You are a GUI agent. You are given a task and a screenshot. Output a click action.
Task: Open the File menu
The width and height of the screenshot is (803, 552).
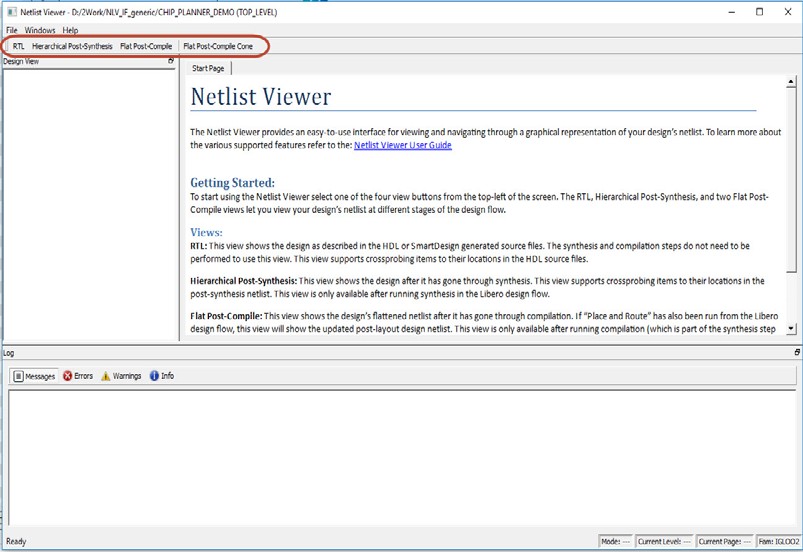pyautogui.click(x=12, y=30)
